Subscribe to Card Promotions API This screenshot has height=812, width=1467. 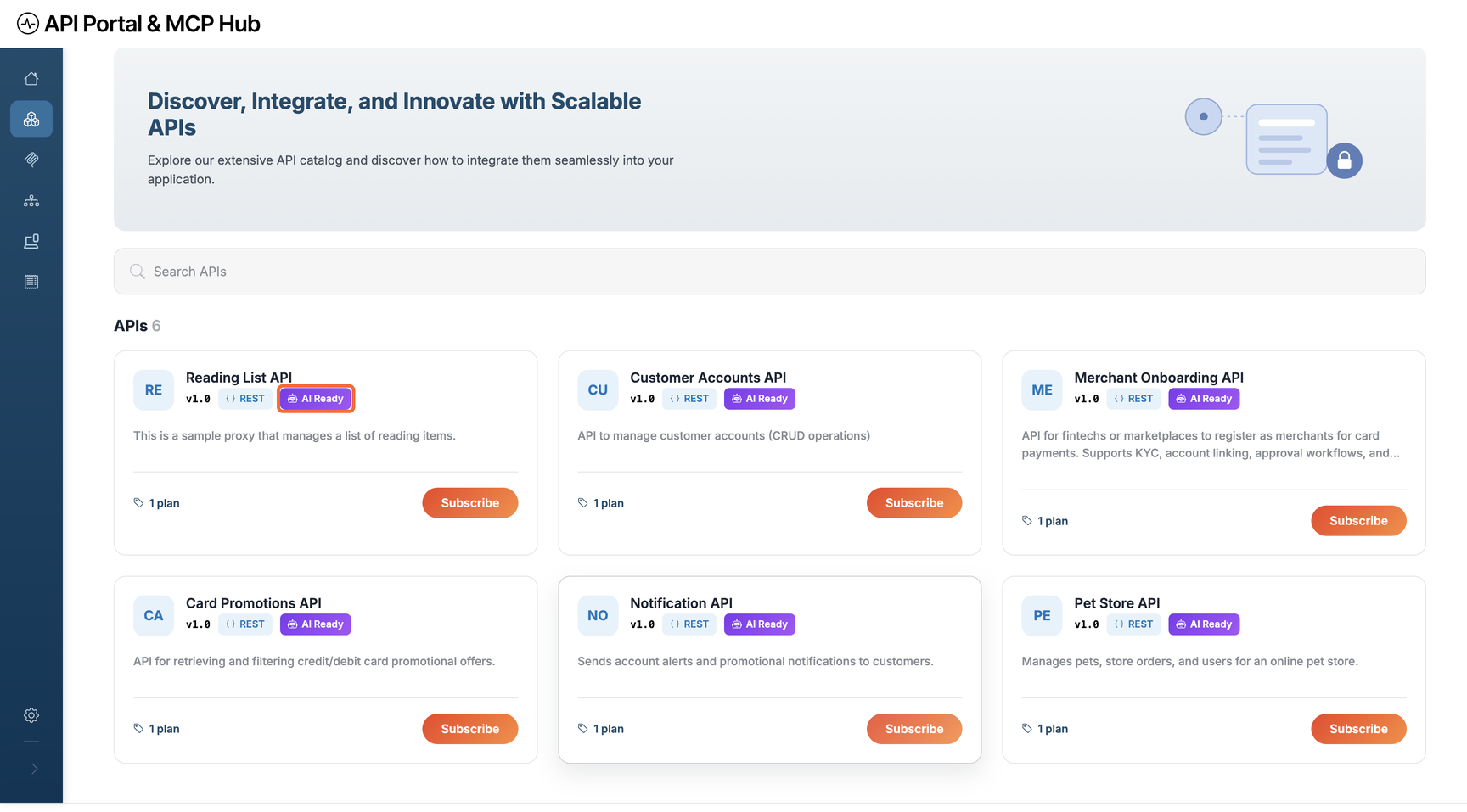click(x=469, y=729)
